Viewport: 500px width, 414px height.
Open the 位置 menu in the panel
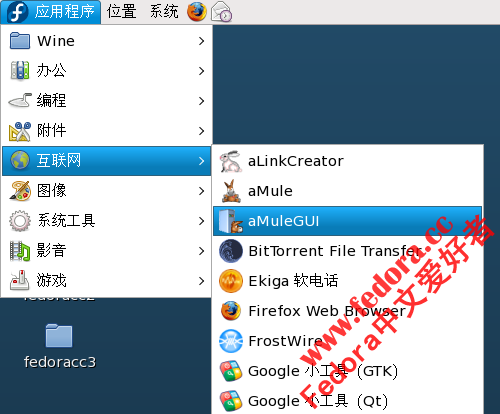[x=122, y=12]
